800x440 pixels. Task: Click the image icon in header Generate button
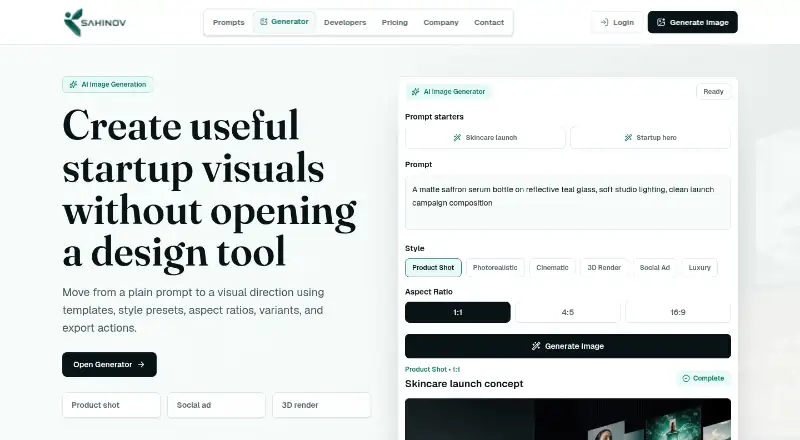click(661, 22)
